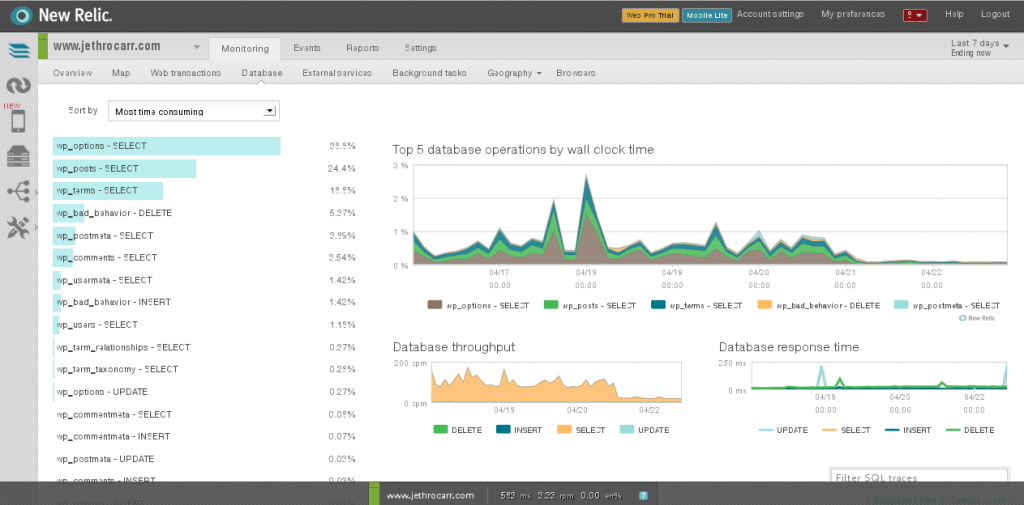Image resolution: width=1024 pixels, height=505 pixels.
Task: Toggle the DELETE series in throughput legend
Action: point(458,430)
